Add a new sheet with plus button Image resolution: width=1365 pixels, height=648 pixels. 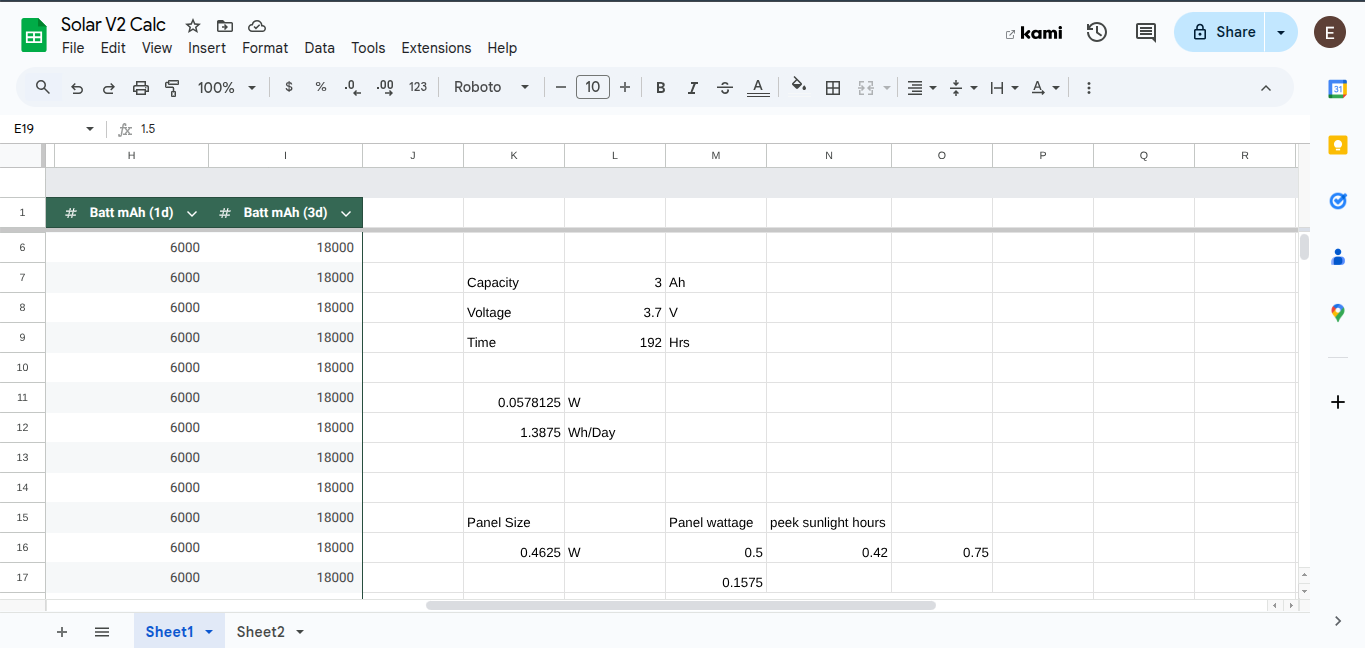pos(62,632)
